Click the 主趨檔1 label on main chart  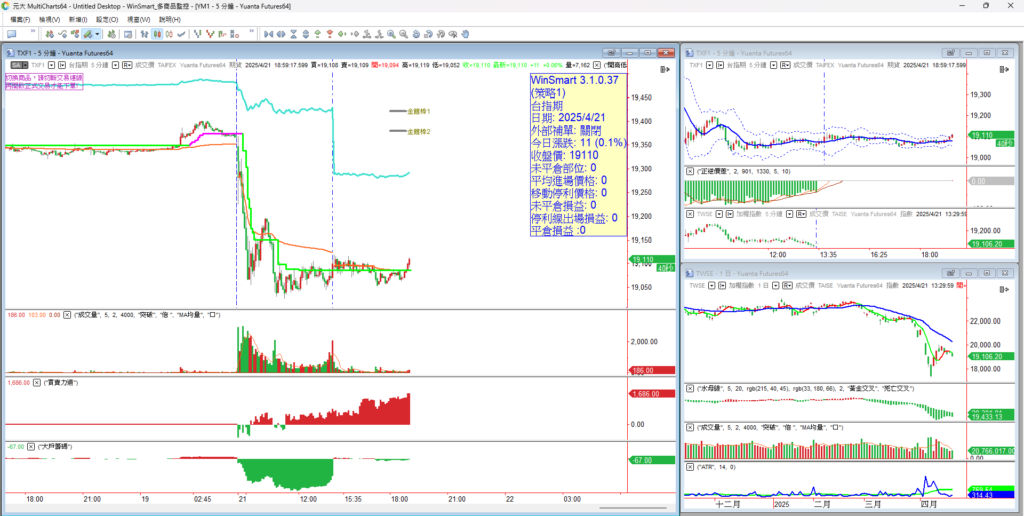click(419, 112)
